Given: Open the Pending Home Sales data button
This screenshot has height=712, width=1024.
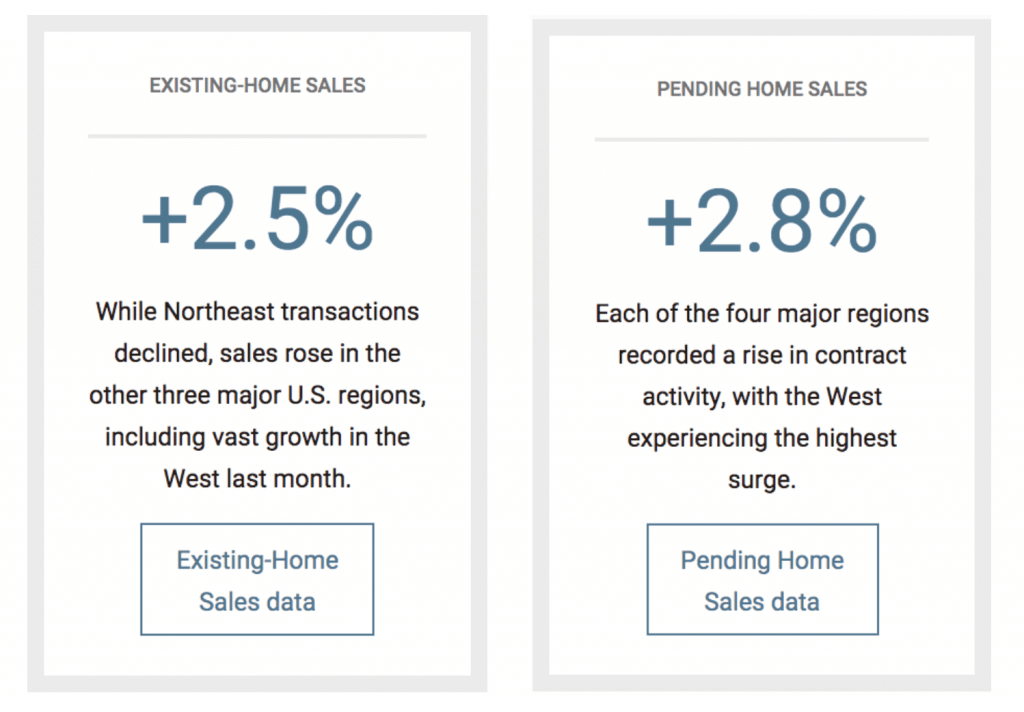Looking at the screenshot, I should pos(762,579).
